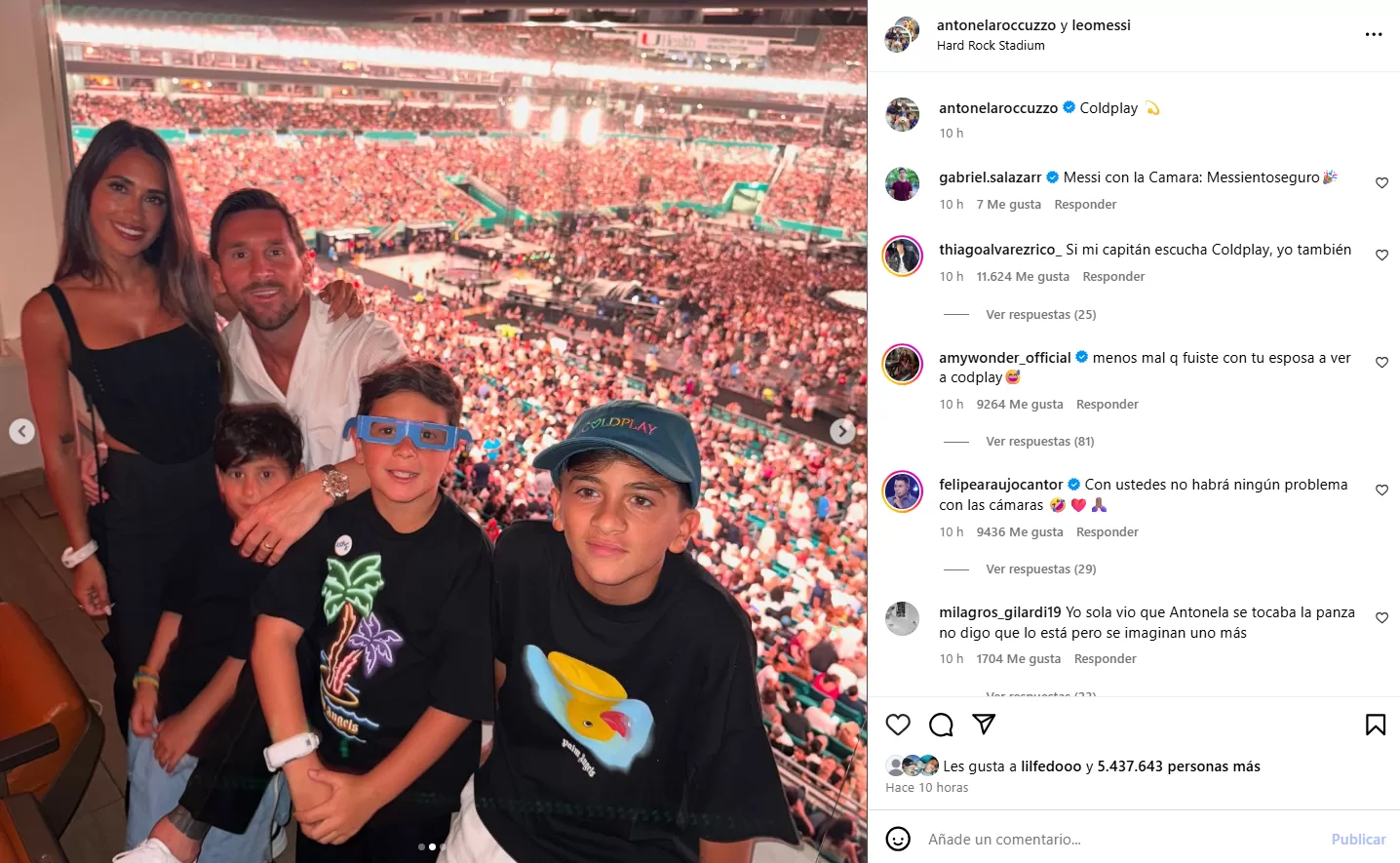The image size is (1400, 863).
Task: Expand Ver respuestas (29) replies
Action: click(1040, 569)
